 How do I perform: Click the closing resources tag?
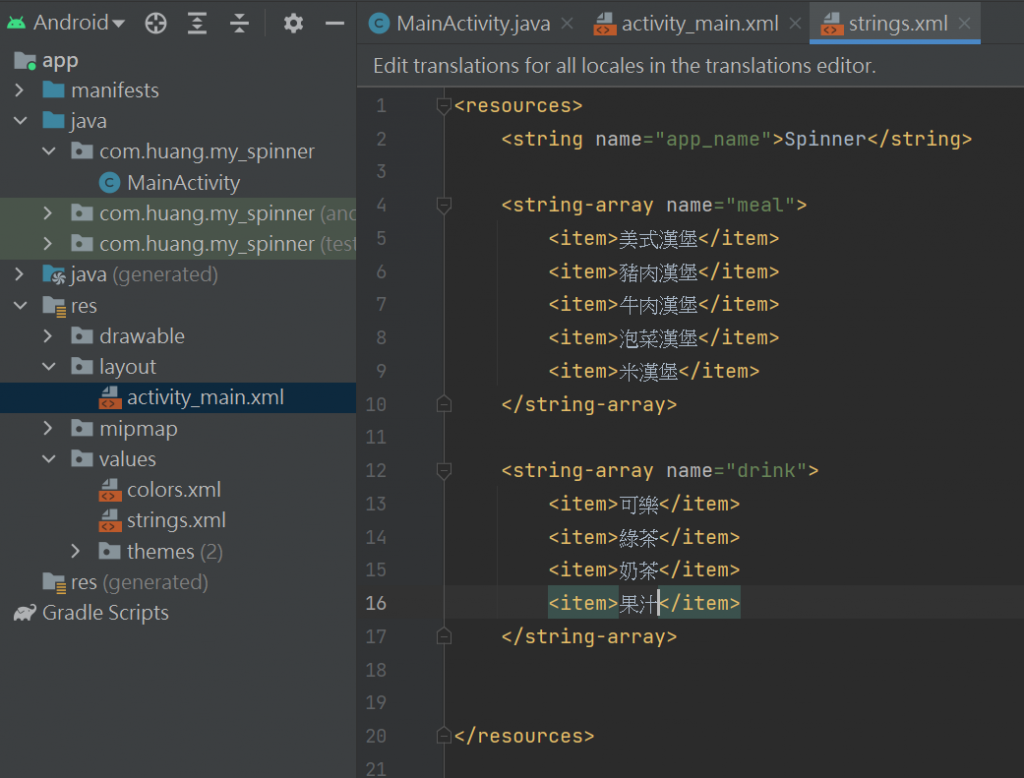pyautogui.click(x=524, y=736)
